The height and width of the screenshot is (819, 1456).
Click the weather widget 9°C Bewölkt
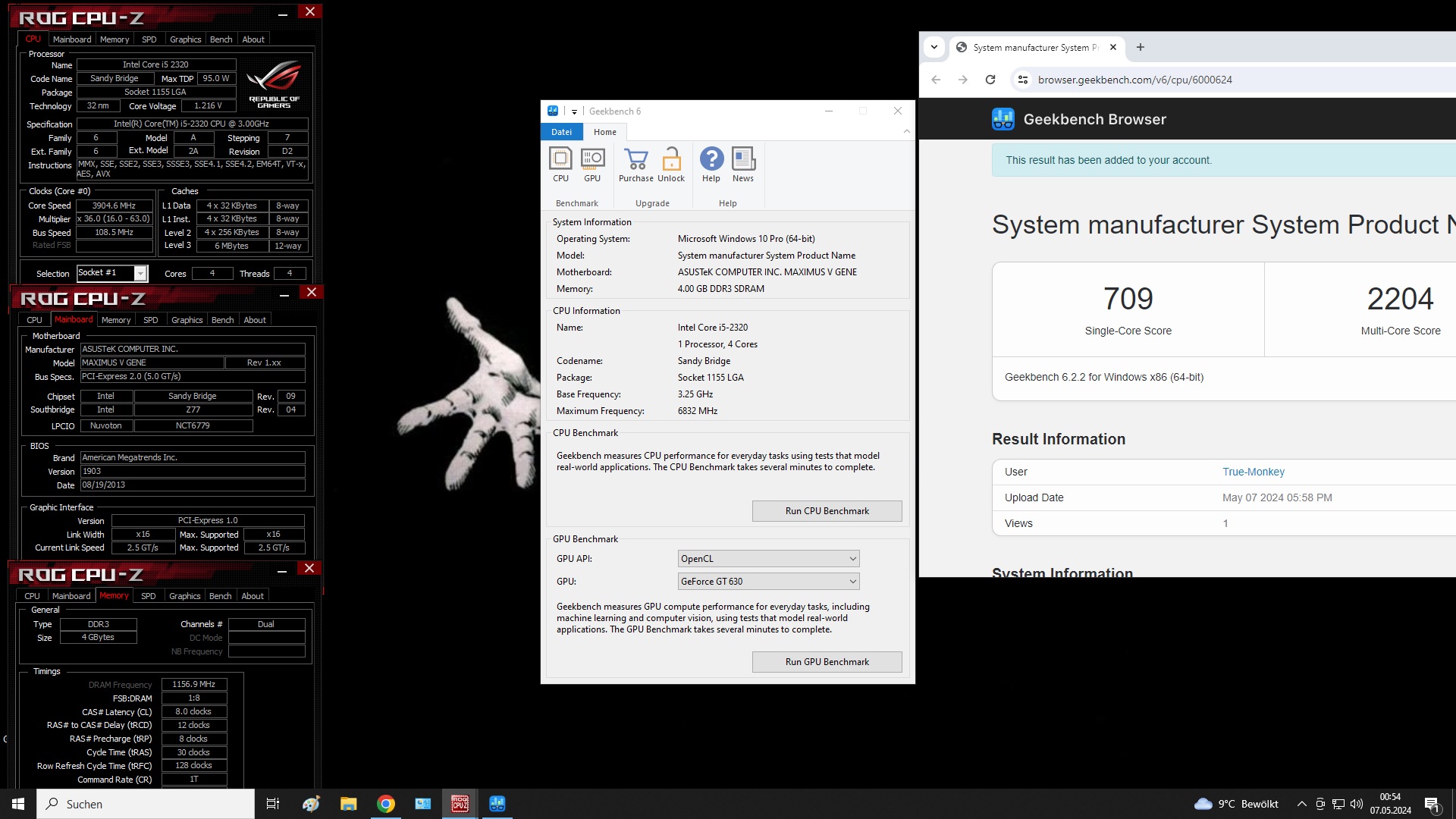1236,804
